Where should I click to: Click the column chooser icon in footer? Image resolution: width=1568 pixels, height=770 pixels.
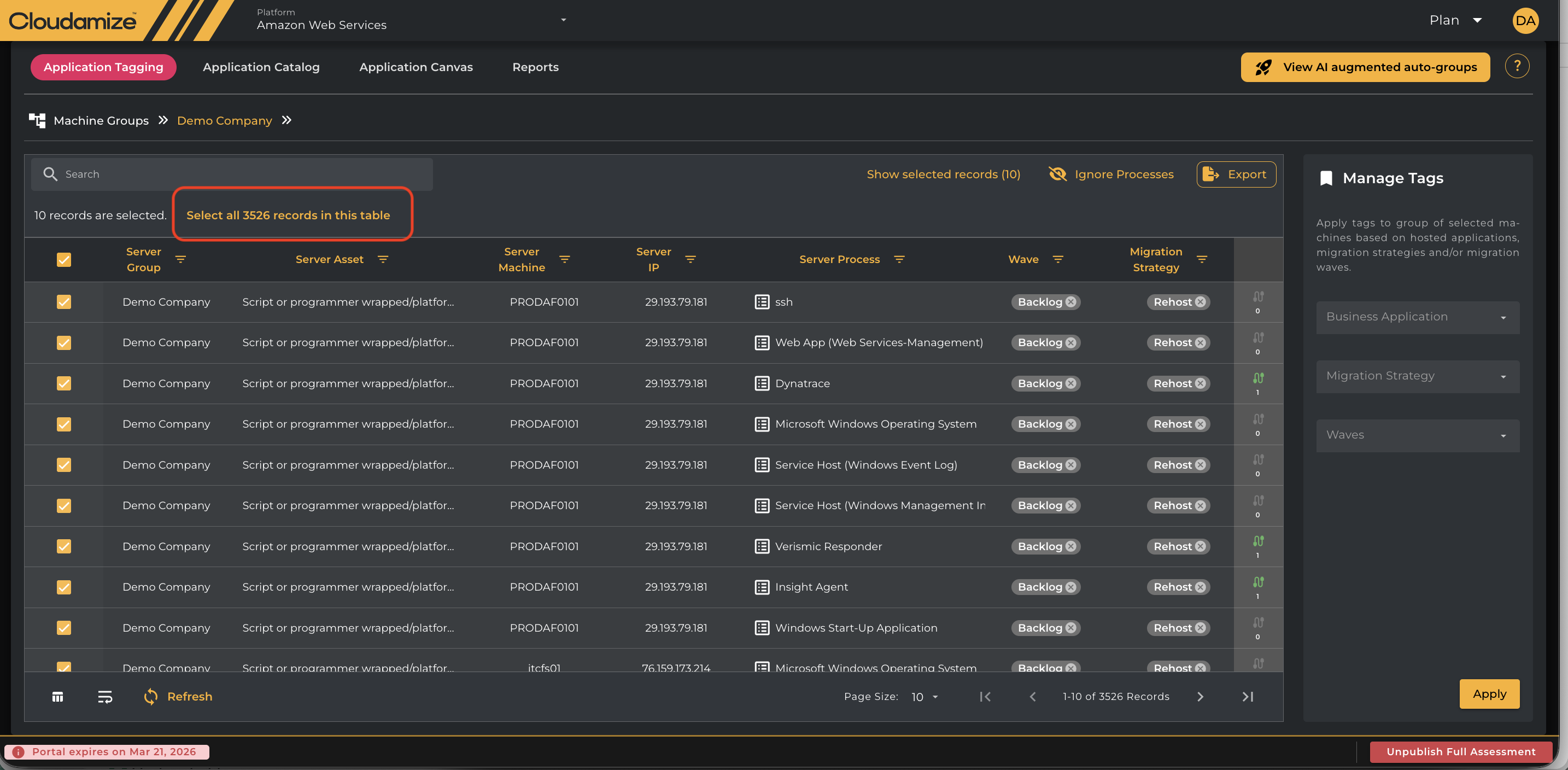(x=58, y=696)
